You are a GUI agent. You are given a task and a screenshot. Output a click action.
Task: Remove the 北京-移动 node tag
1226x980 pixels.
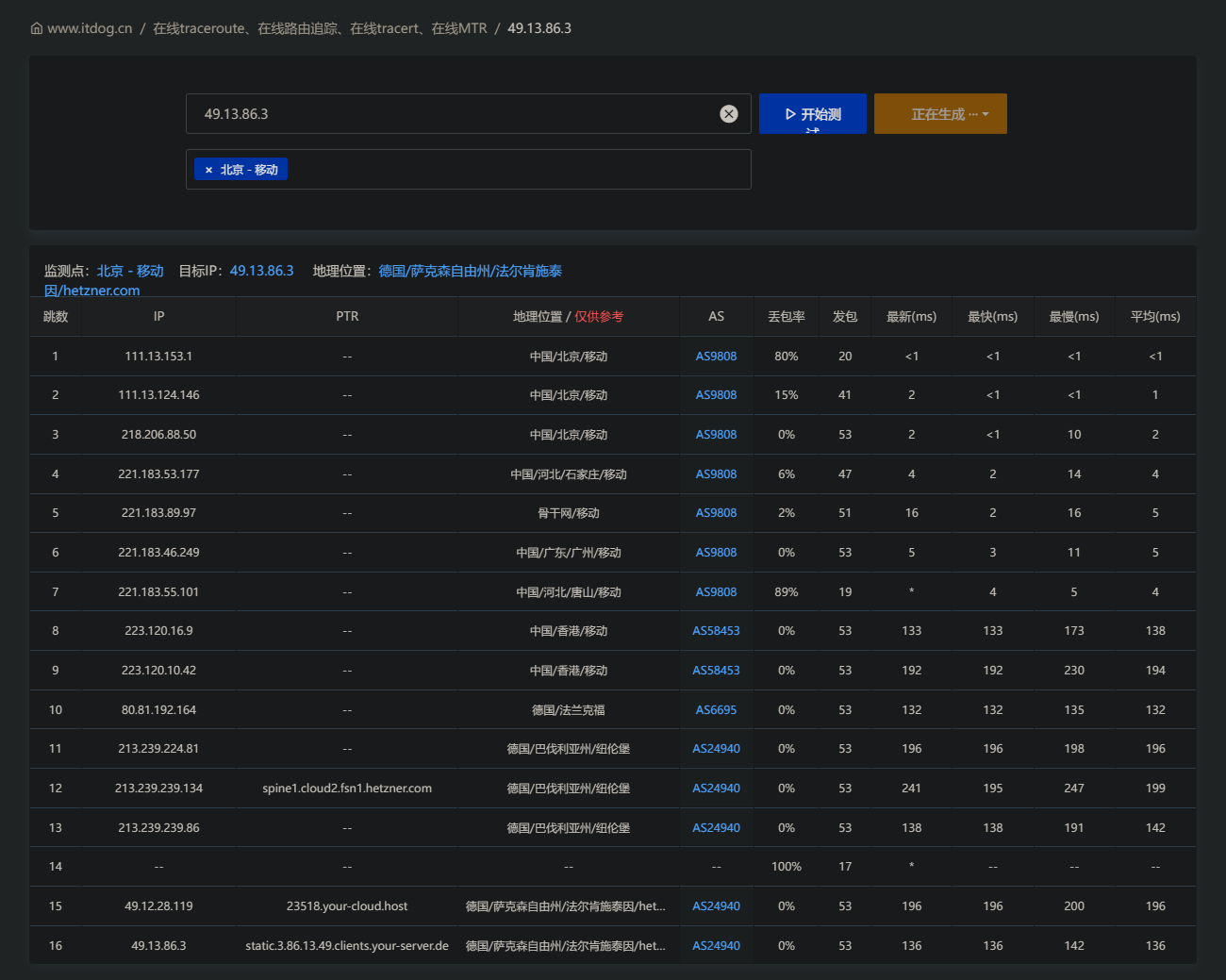click(x=208, y=170)
